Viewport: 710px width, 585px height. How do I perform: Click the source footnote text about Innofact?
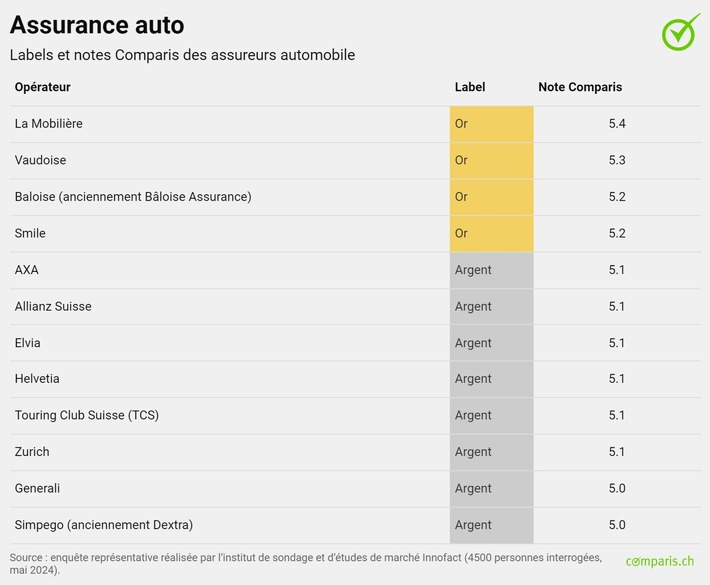click(305, 563)
